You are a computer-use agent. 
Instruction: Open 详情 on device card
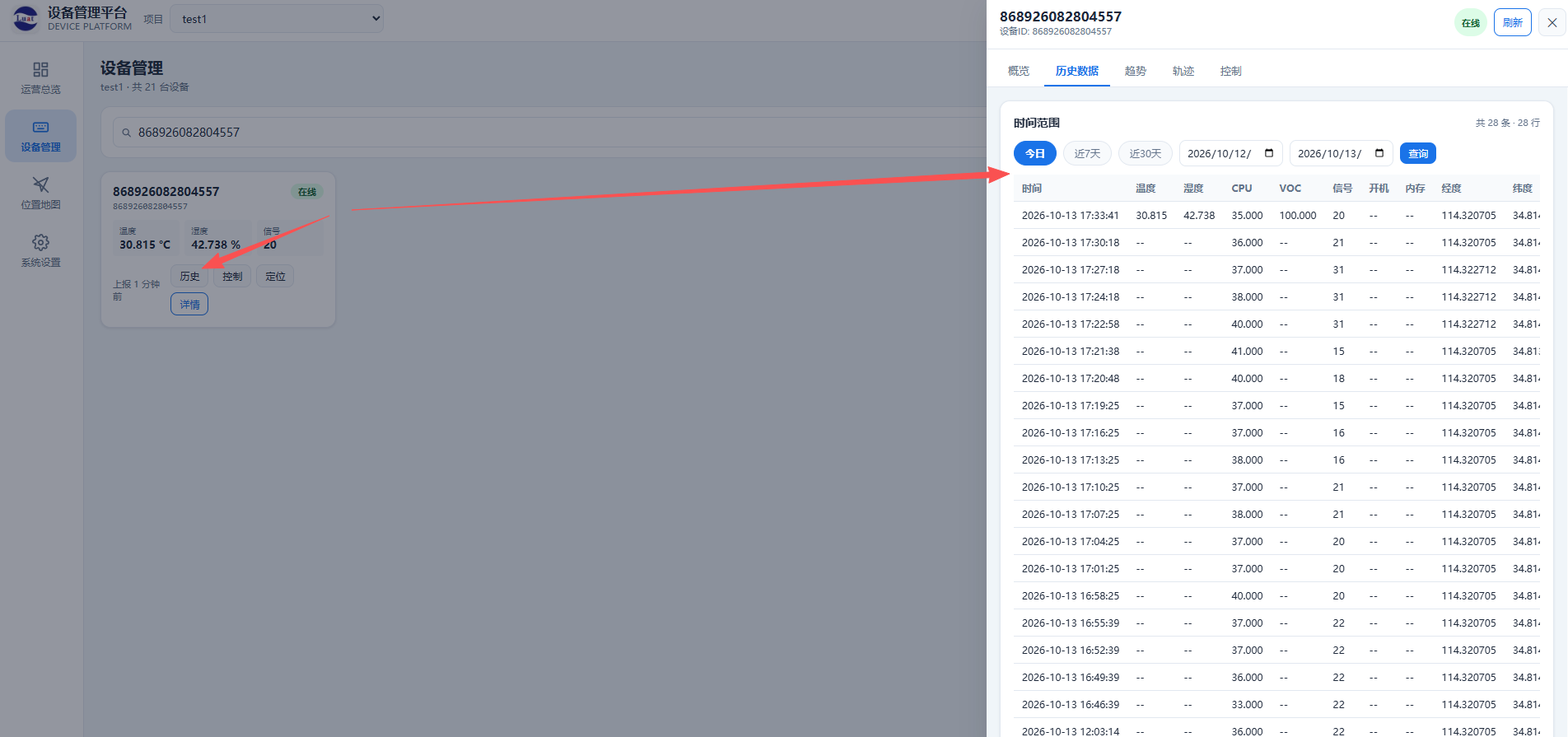coord(189,305)
